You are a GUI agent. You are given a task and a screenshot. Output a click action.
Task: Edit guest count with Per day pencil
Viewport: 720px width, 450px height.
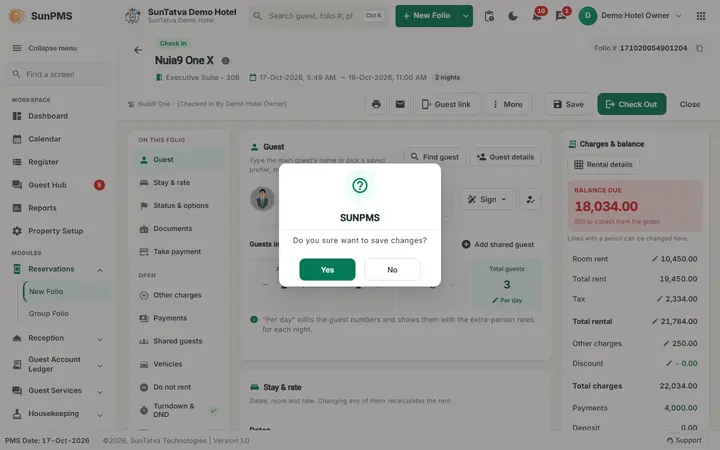[x=507, y=300]
